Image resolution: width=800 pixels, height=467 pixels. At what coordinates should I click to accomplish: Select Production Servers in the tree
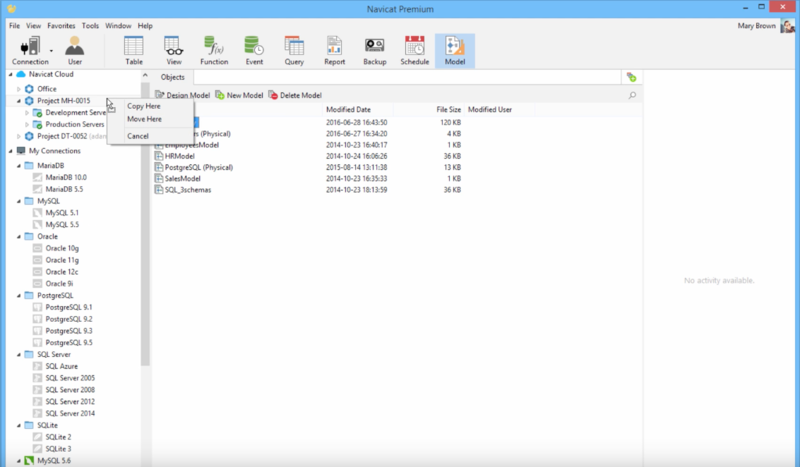[74, 125]
